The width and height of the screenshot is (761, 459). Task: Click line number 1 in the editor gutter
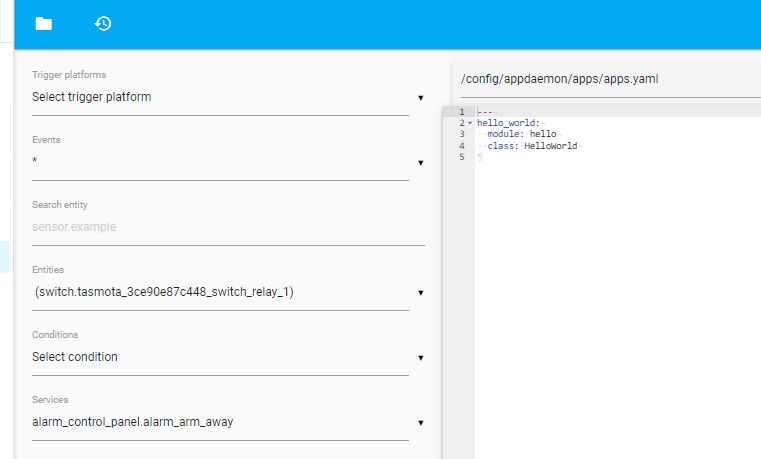pyautogui.click(x=462, y=112)
